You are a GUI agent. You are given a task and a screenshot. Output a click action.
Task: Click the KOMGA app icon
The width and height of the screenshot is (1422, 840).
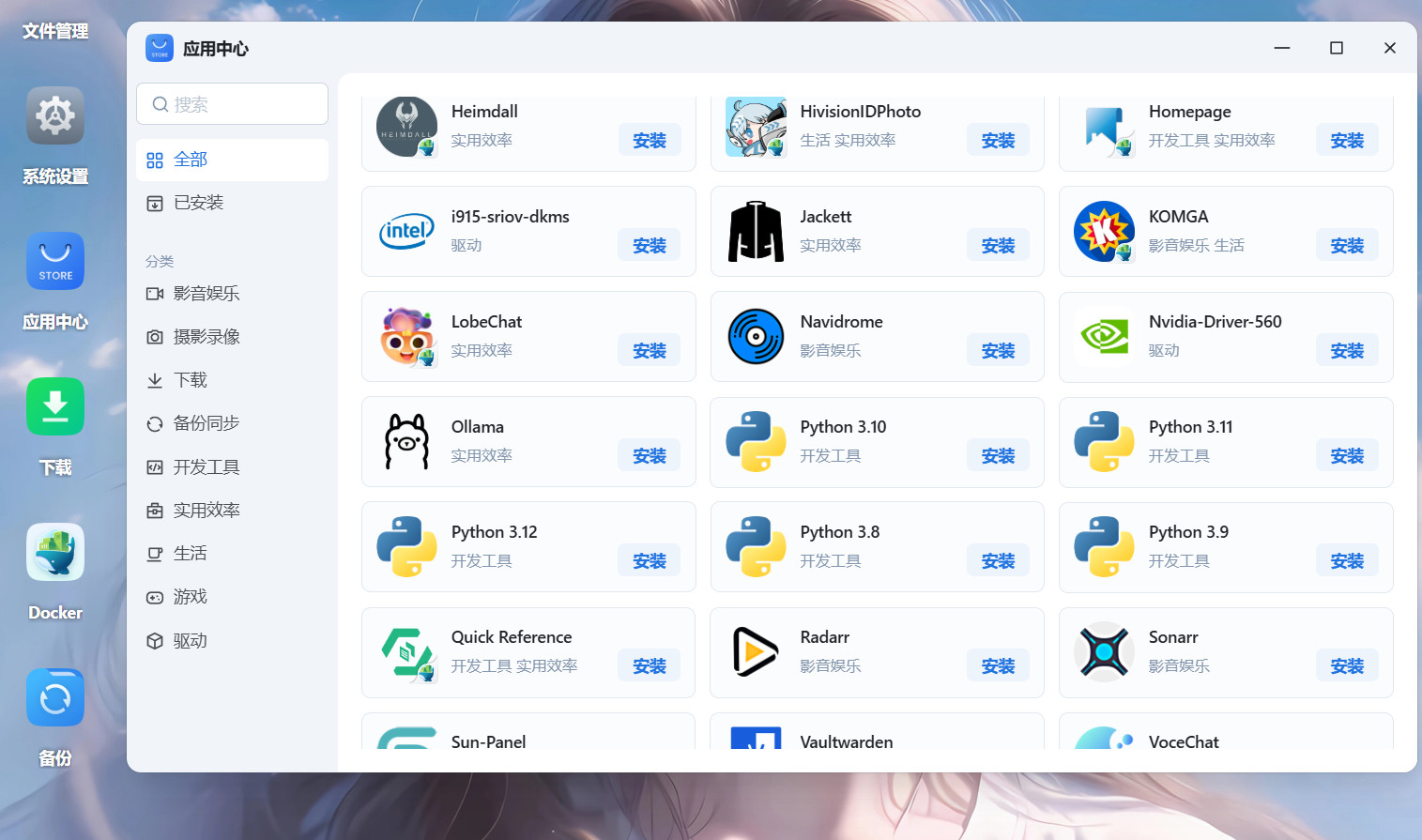[x=1105, y=231]
